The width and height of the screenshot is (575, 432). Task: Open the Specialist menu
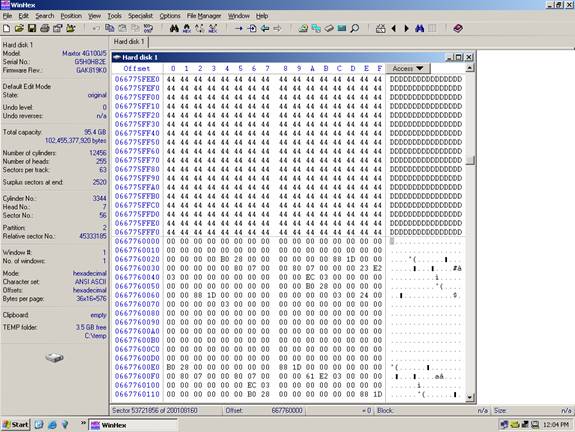(140, 16)
